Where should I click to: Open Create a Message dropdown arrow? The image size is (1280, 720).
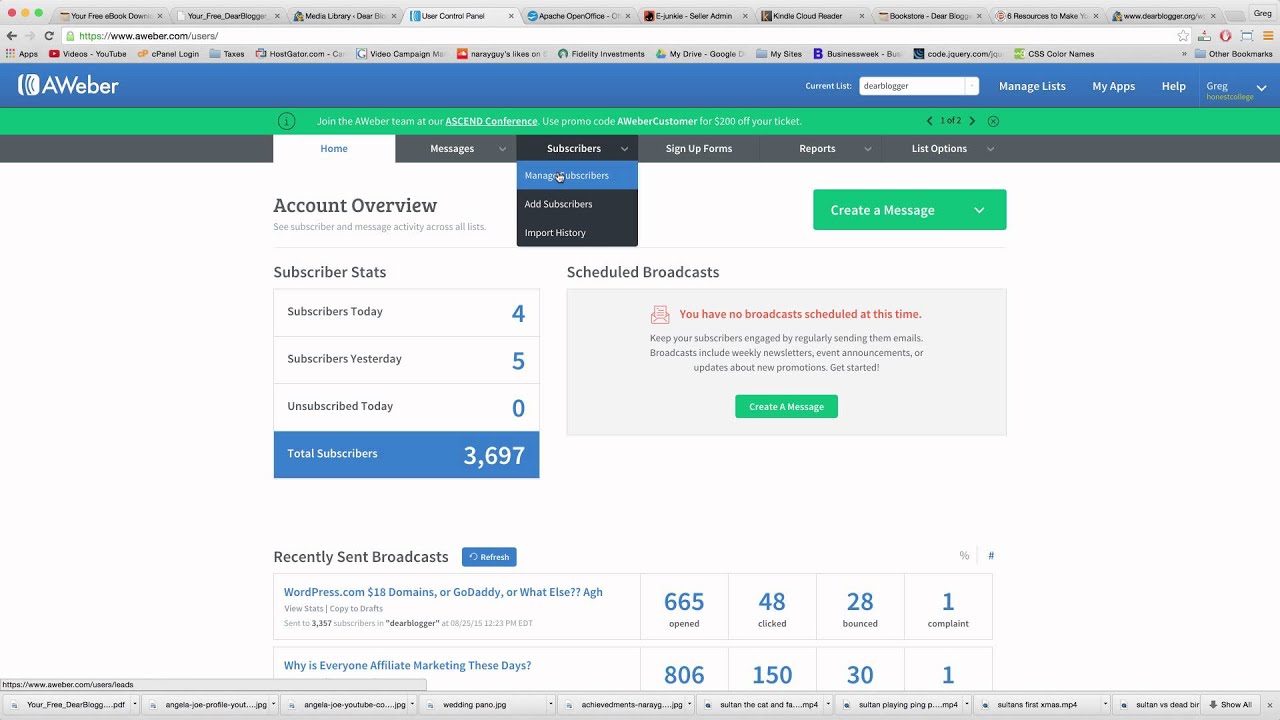pyautogui.click(x=979, y=210)
